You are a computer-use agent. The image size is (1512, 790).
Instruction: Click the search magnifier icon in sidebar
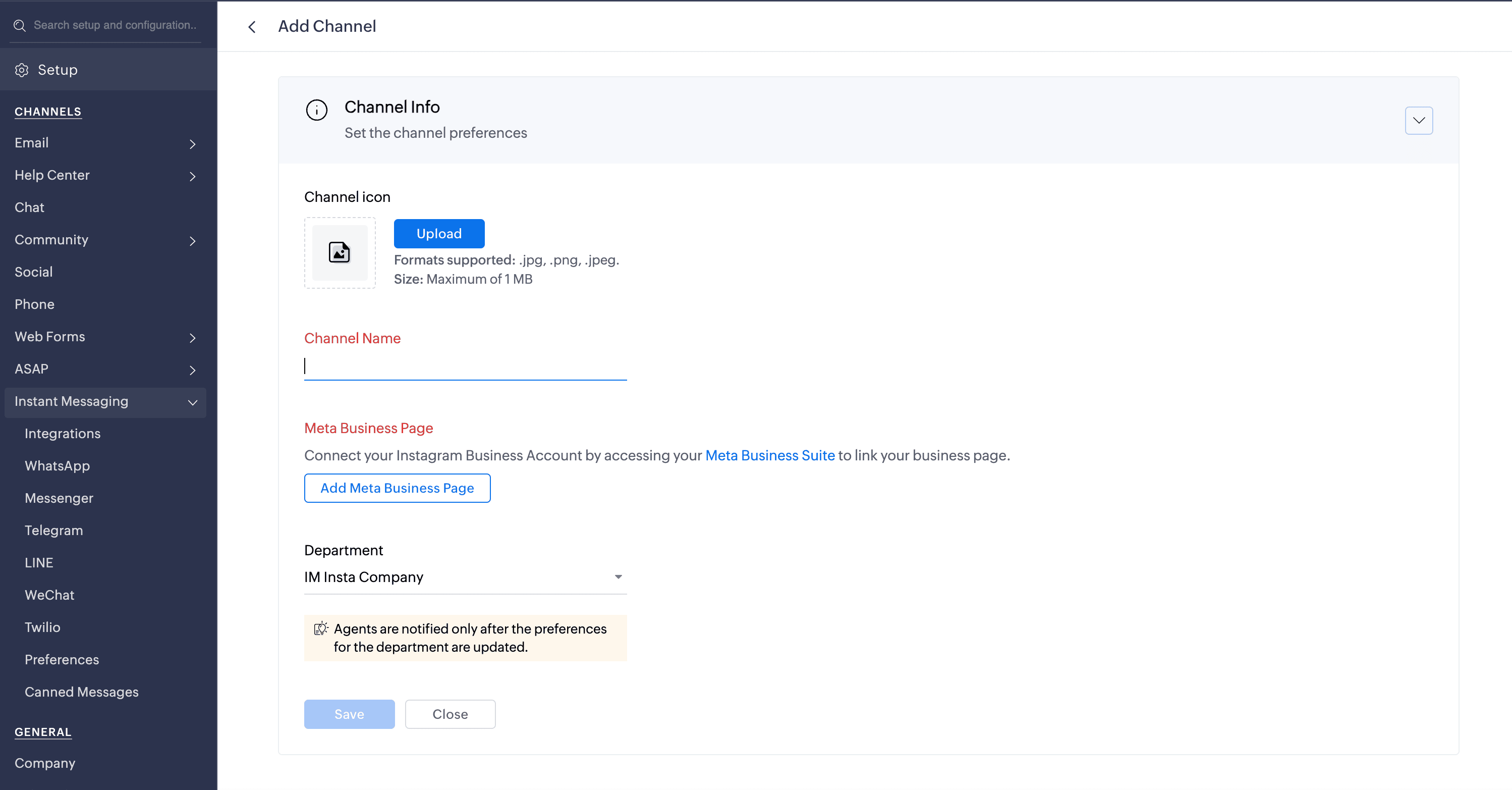pos(20,25)
